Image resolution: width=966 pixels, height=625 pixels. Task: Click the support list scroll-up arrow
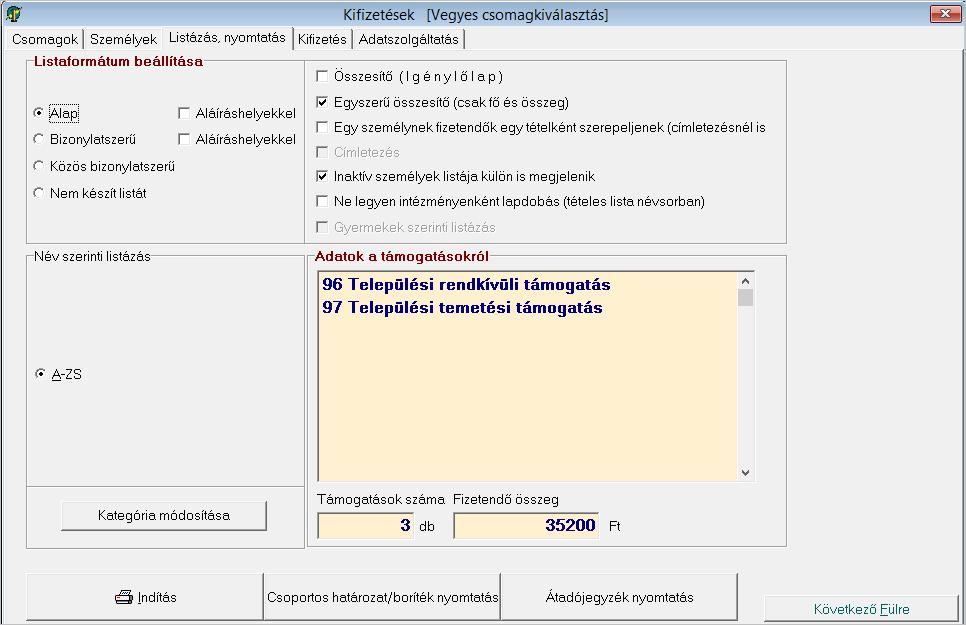[x=745, y=281]
